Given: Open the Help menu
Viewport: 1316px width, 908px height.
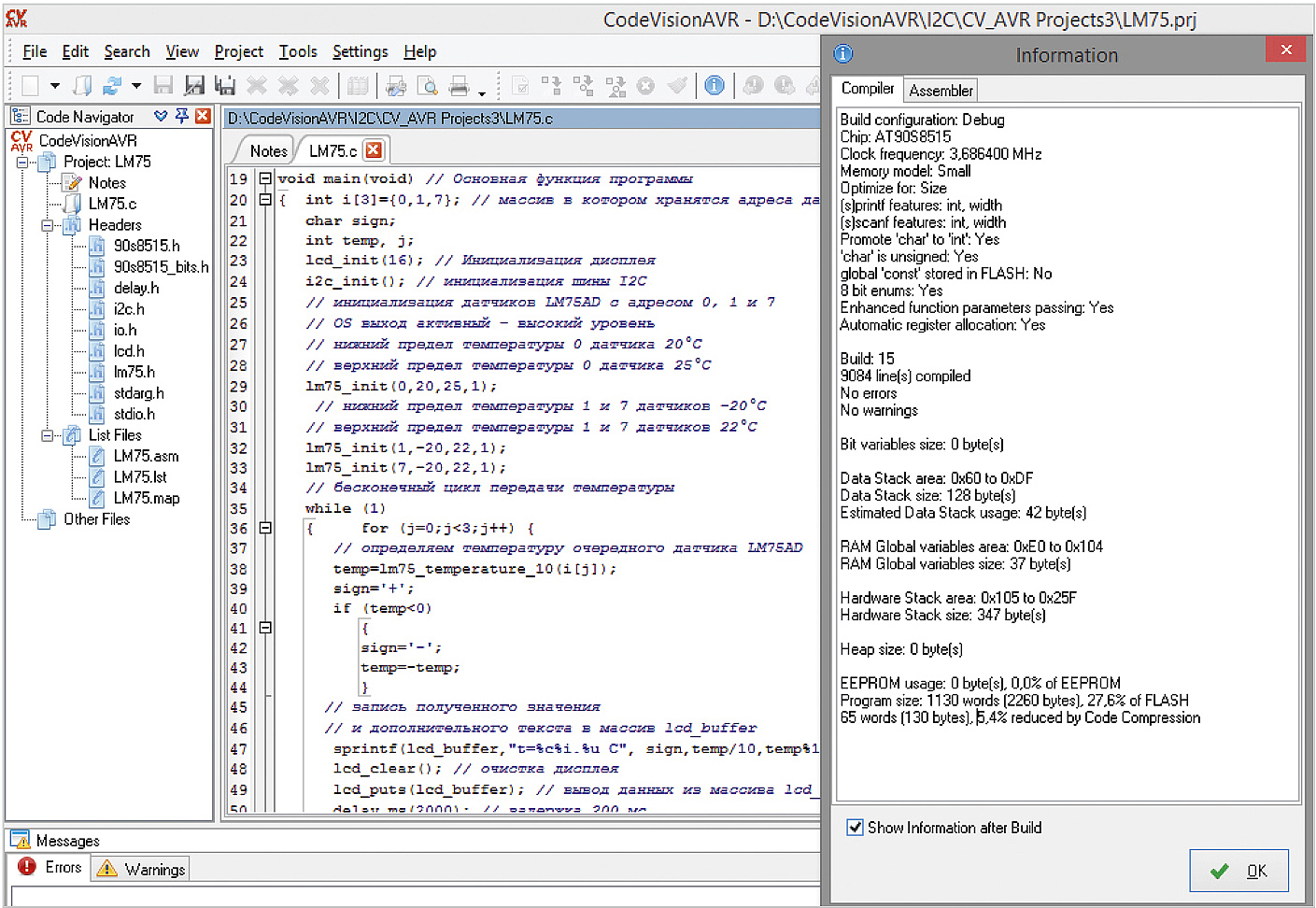Looking at the screenshot, I should click(x=419, y=51).
